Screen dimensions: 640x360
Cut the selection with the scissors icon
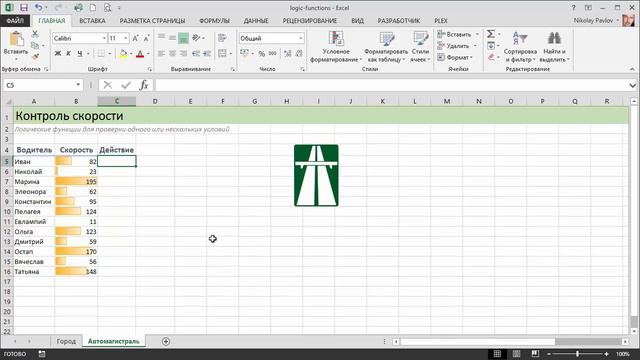click(x=35, y=34)
